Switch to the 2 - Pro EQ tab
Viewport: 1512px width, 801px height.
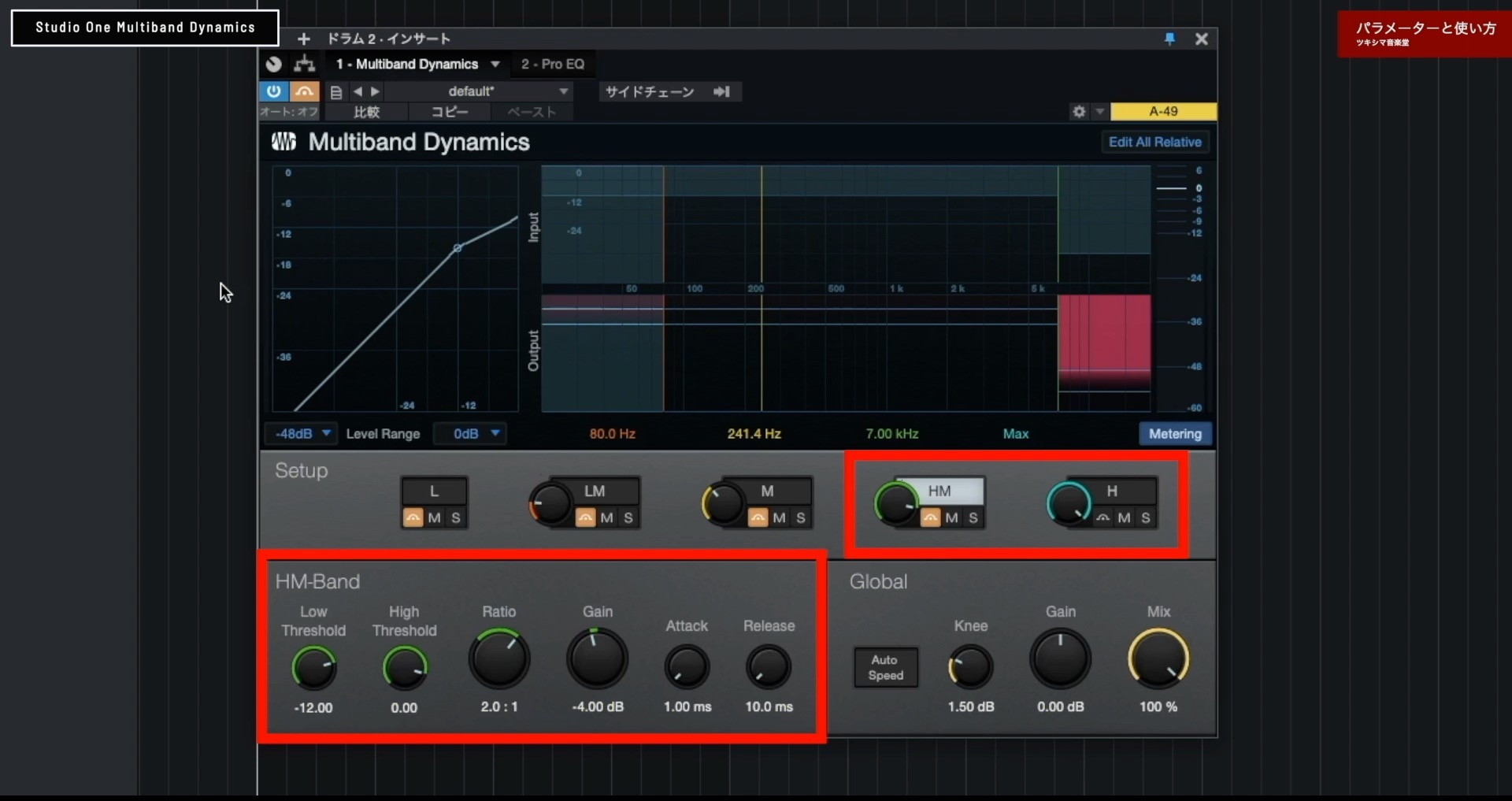click(x=552, y=64)
